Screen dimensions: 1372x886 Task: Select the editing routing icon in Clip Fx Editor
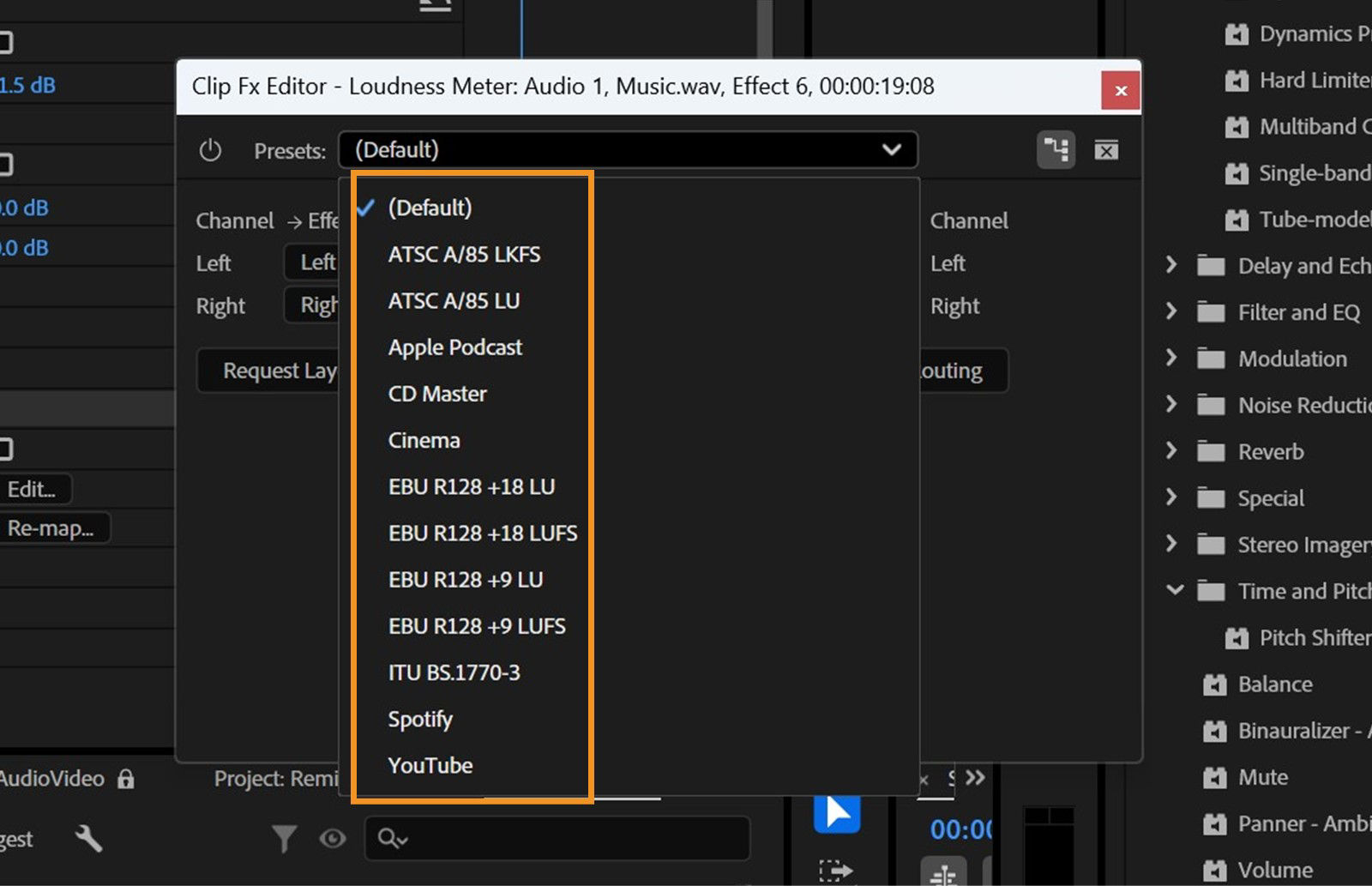point(1056,149)
